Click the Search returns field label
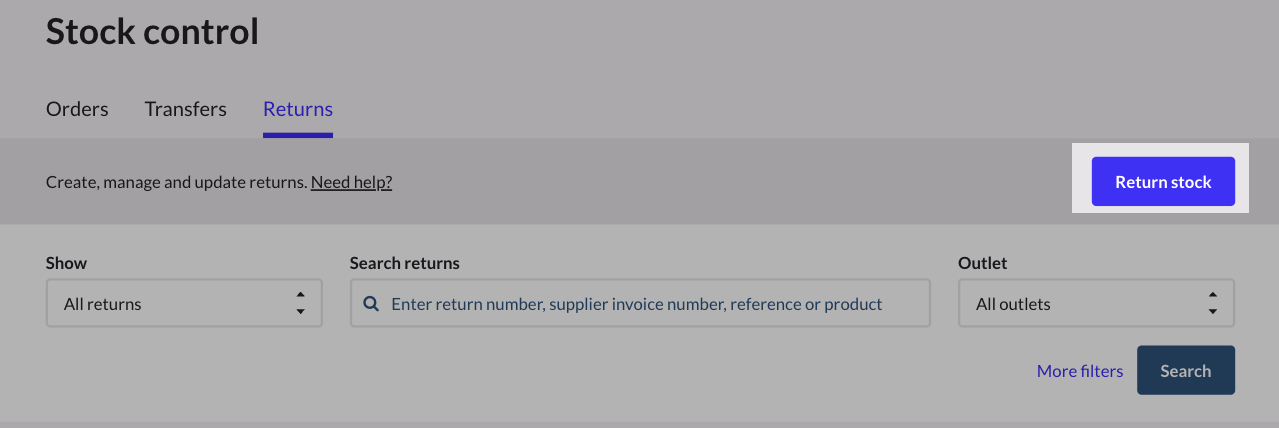The image size is (1279, 428). [x=405, y=263]
